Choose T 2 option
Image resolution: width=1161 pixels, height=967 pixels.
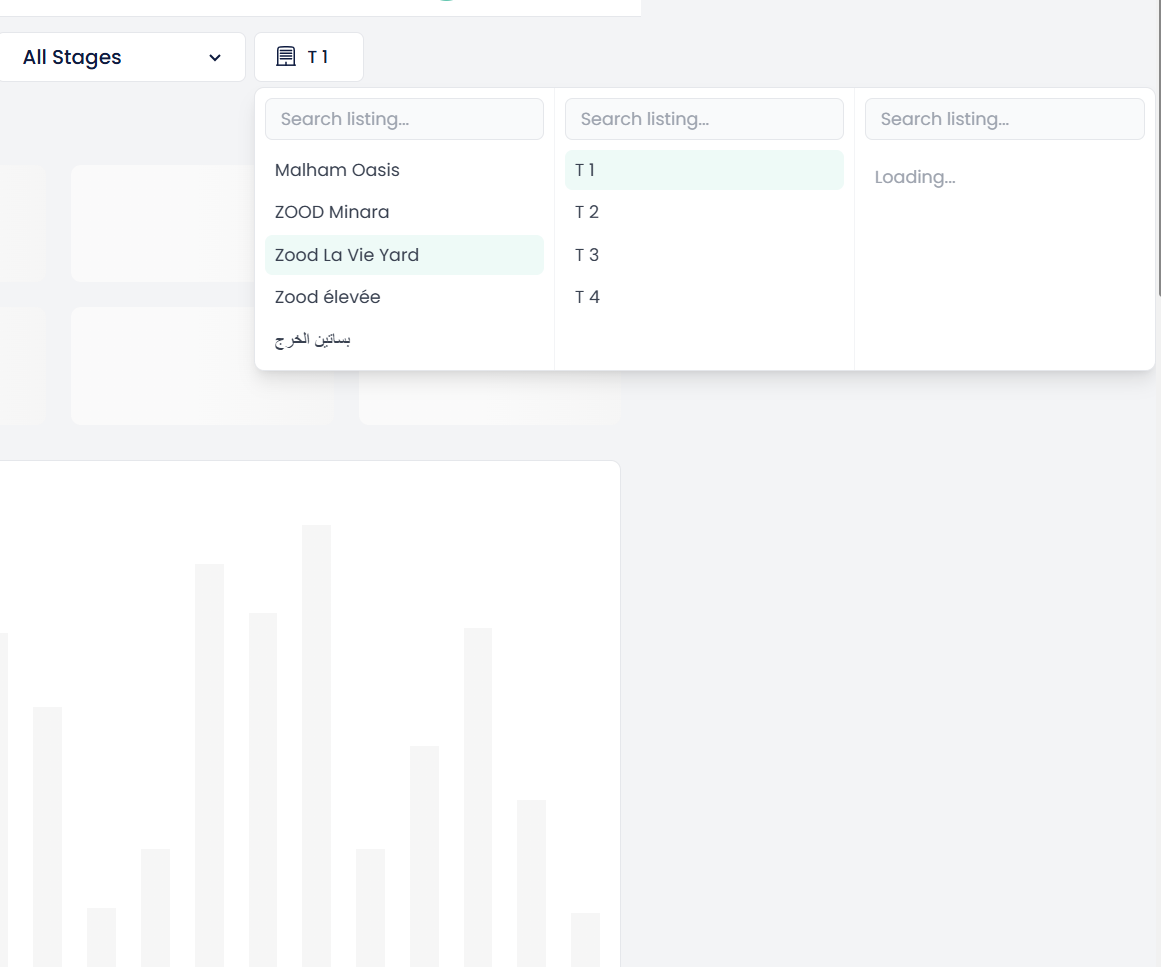point(704,213)
